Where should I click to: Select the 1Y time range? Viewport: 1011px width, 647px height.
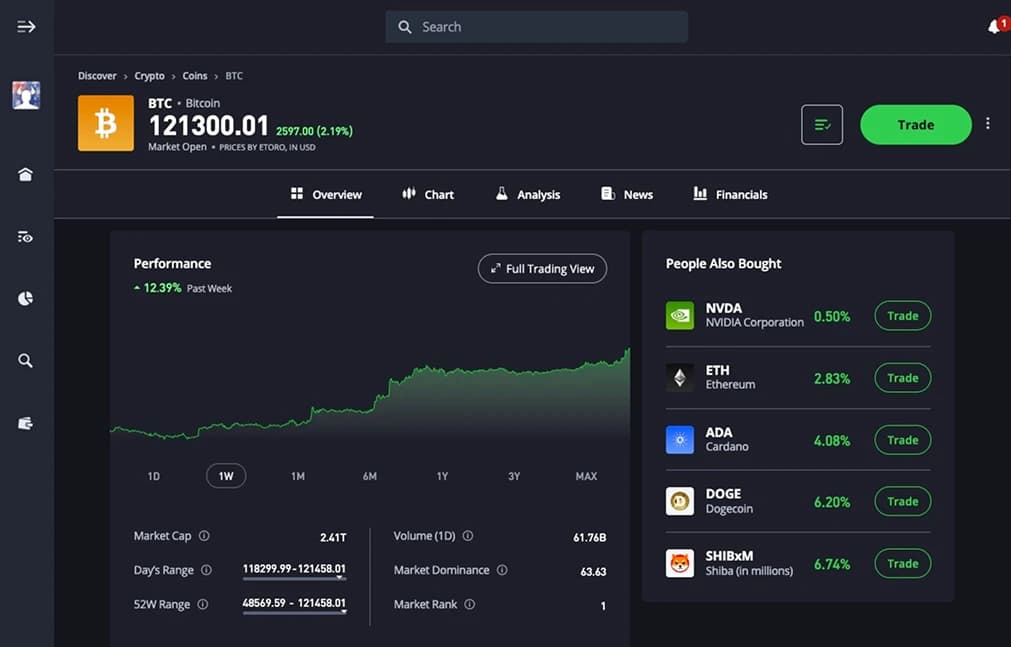pyautogui.click(x=441, y=476)
